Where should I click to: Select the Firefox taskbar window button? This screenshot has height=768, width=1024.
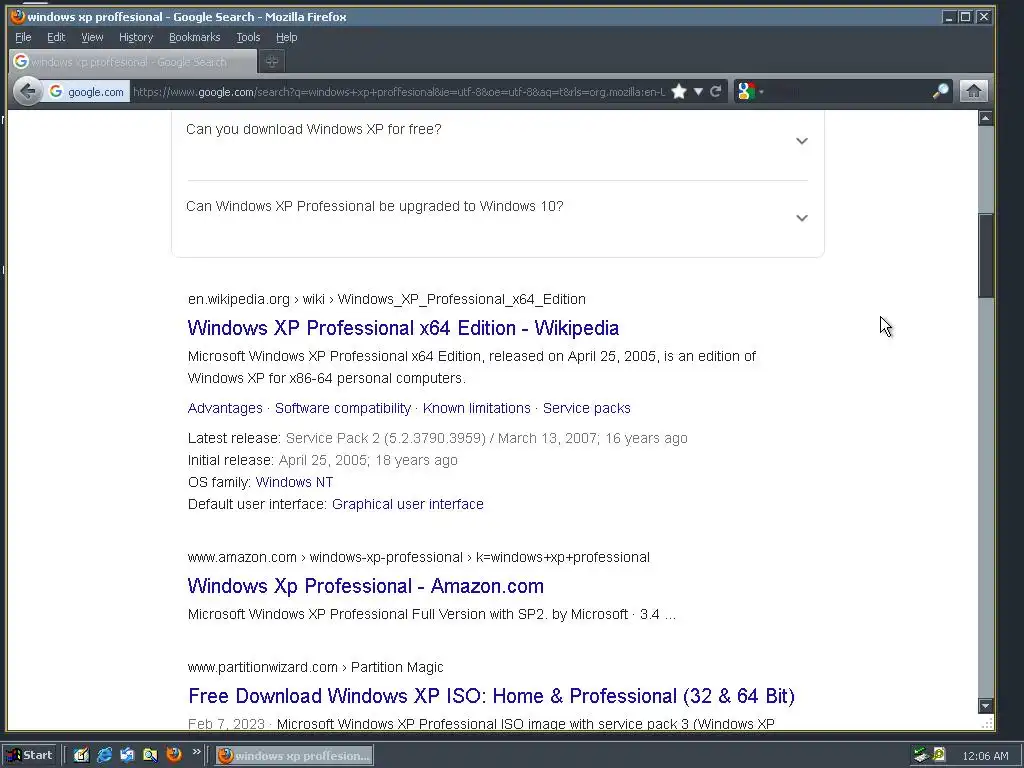click(295, 756)
